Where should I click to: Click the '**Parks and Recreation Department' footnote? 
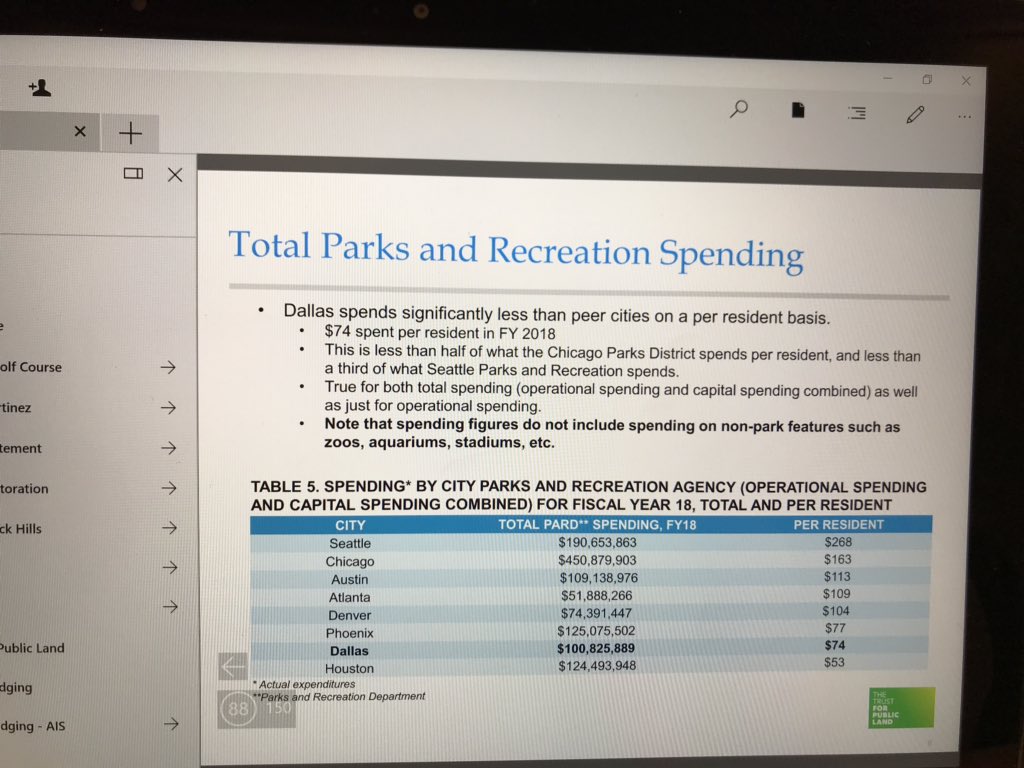[x=338, y=697]
